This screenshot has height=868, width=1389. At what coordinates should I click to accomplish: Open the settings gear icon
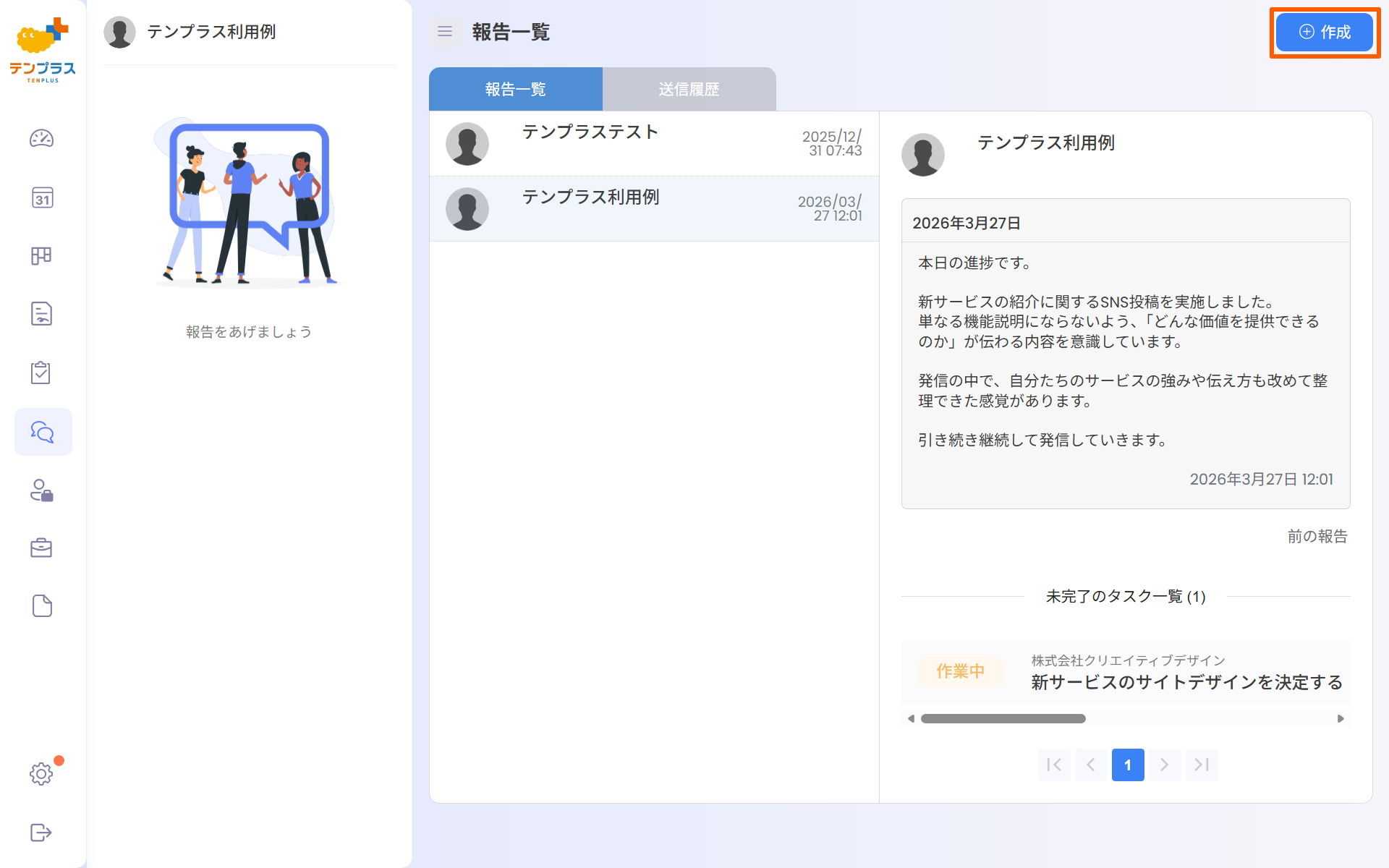click(41, 774)
